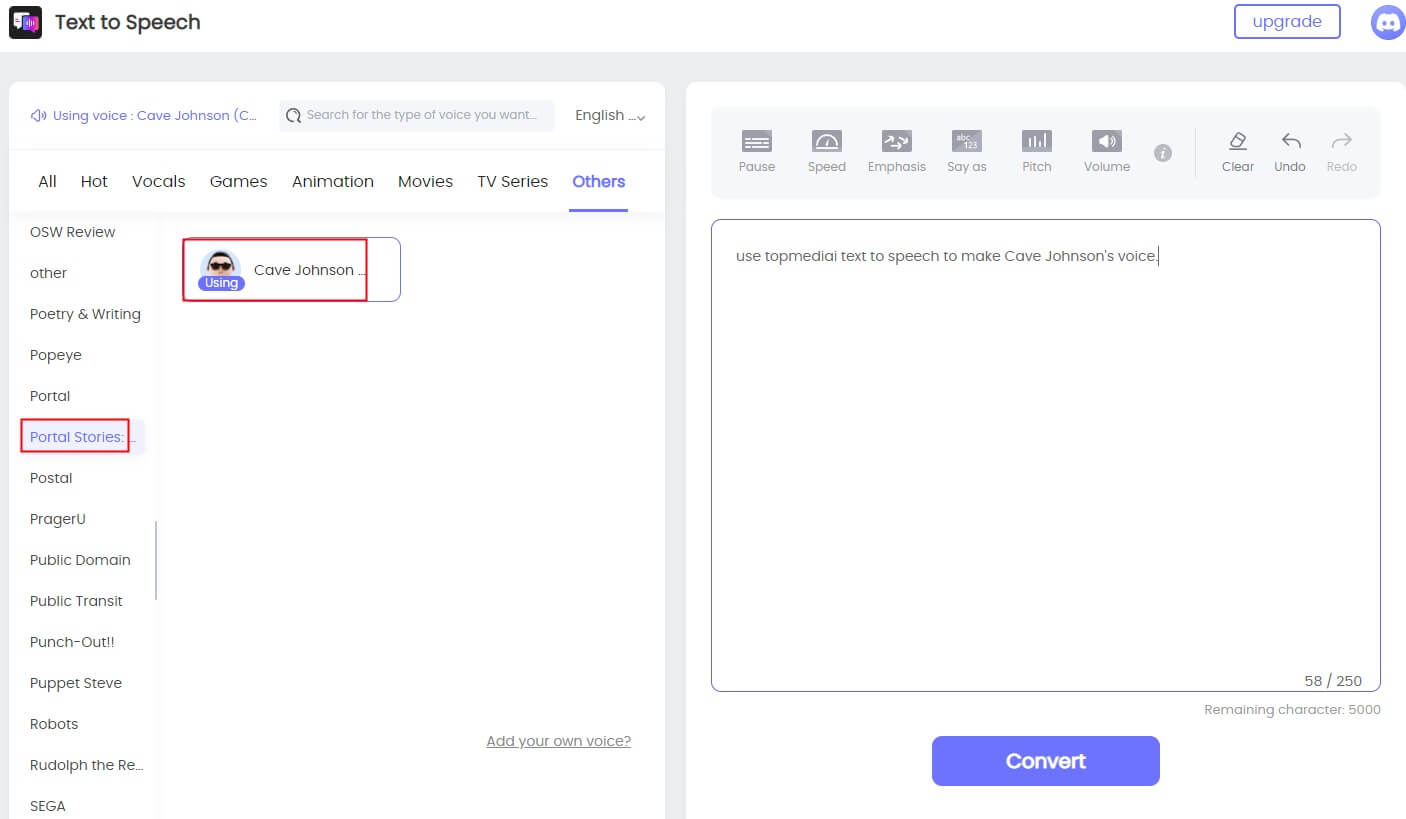Switch to the TV Series tab
The image size is (1406, 819).
512,181
